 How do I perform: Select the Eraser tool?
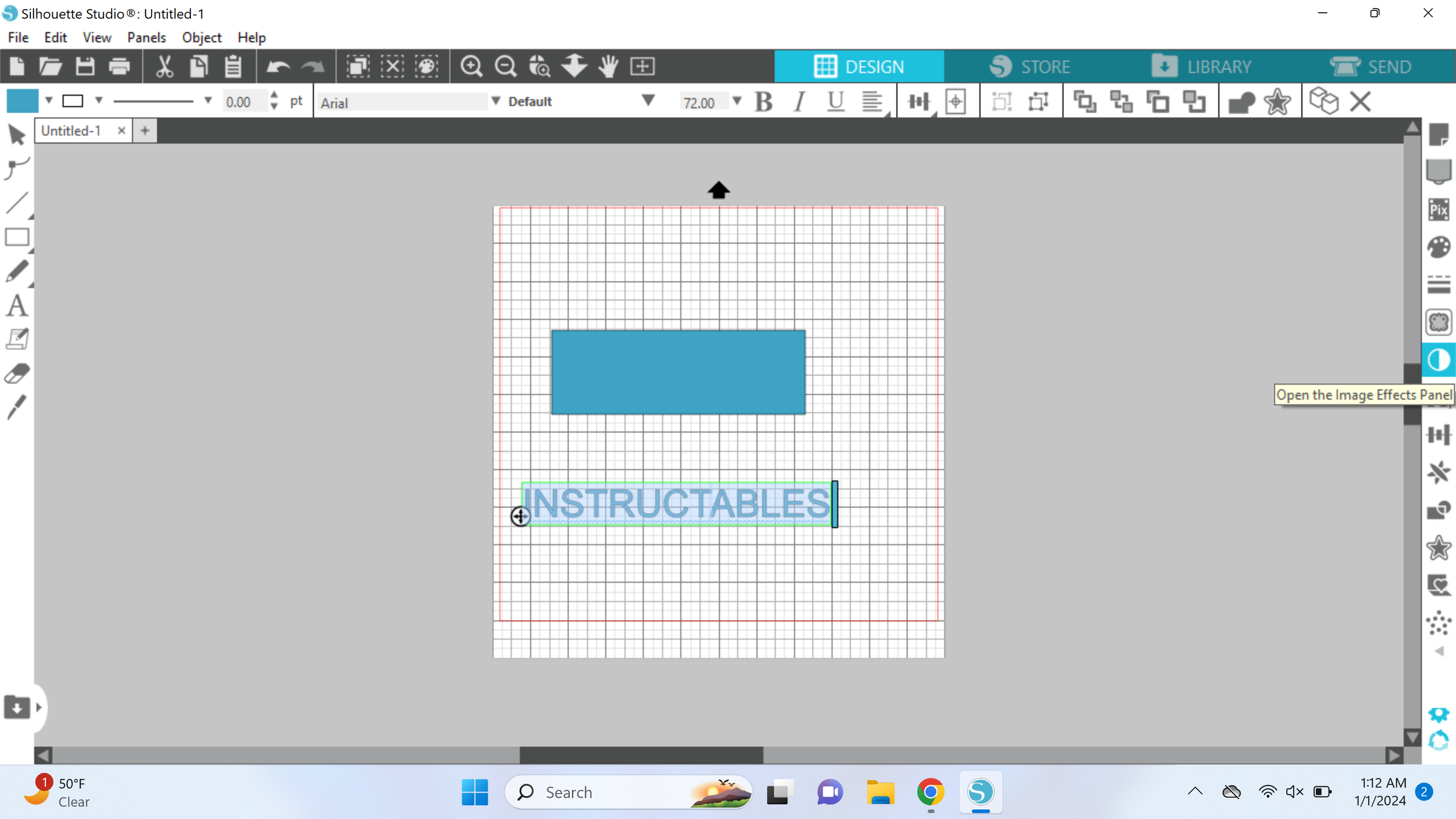(17, 373)
